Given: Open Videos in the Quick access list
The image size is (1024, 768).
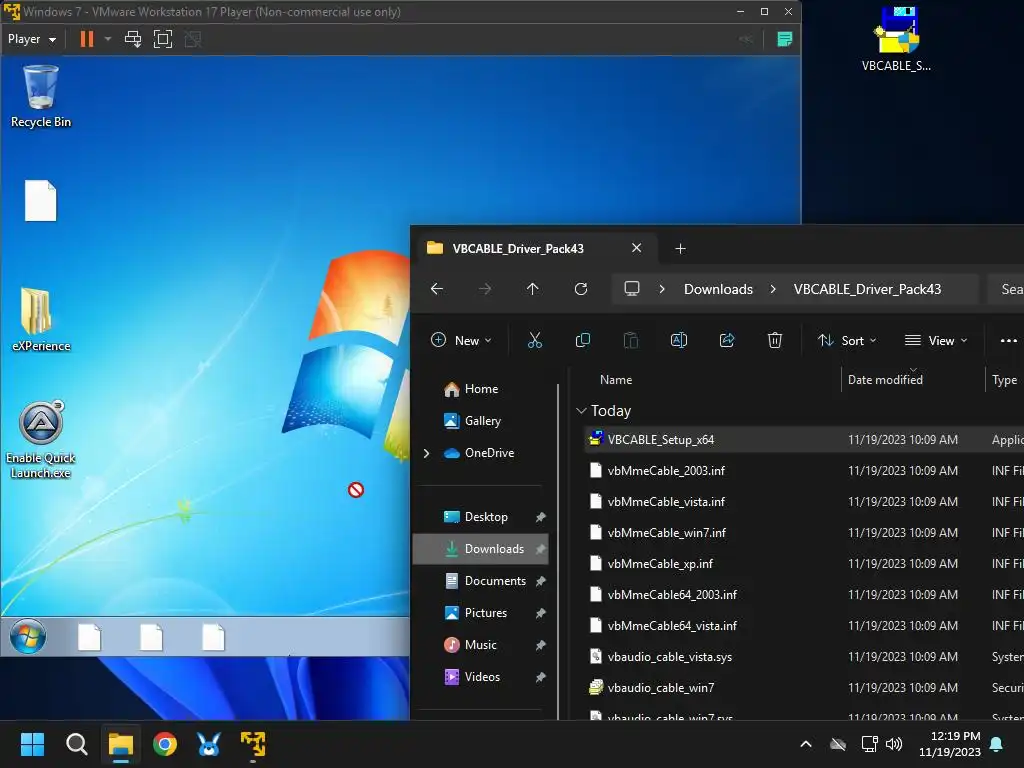Looking at the screenshot, I should (482, 677).
